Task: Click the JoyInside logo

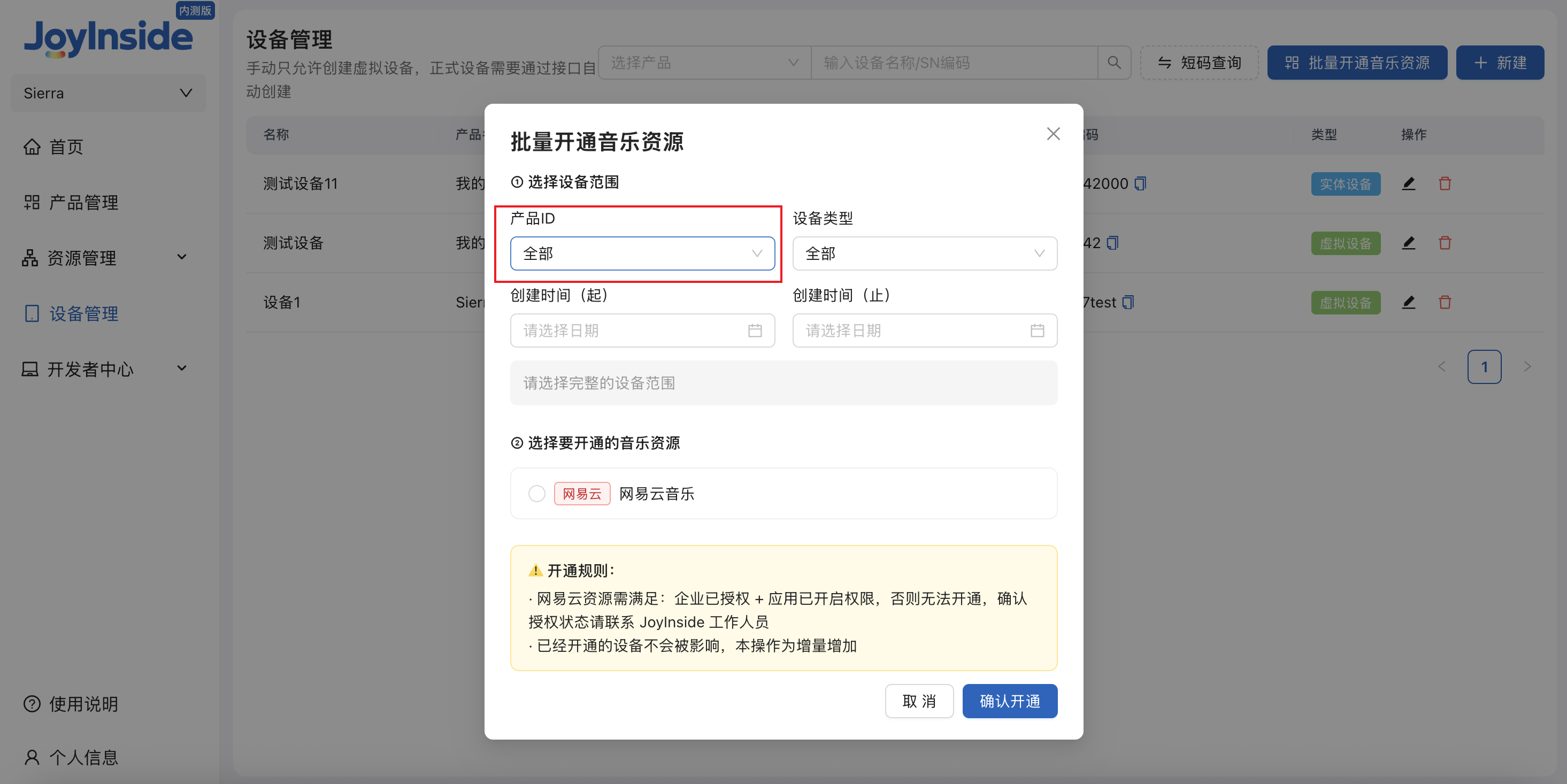Action: point(108,38)
